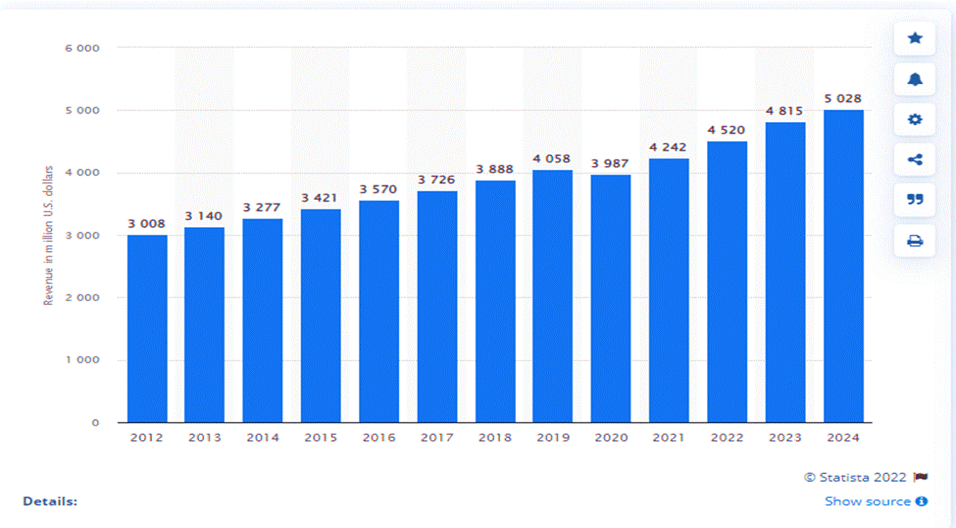
Task: Select the 2018 bar with value 3 888
Action: pyautogui.click(x=495, y=301)
